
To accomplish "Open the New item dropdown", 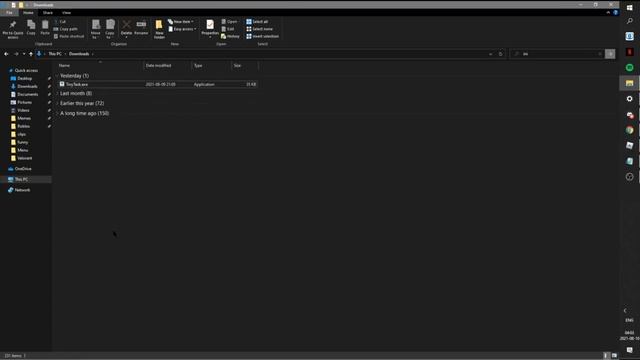I will point(181,22).
